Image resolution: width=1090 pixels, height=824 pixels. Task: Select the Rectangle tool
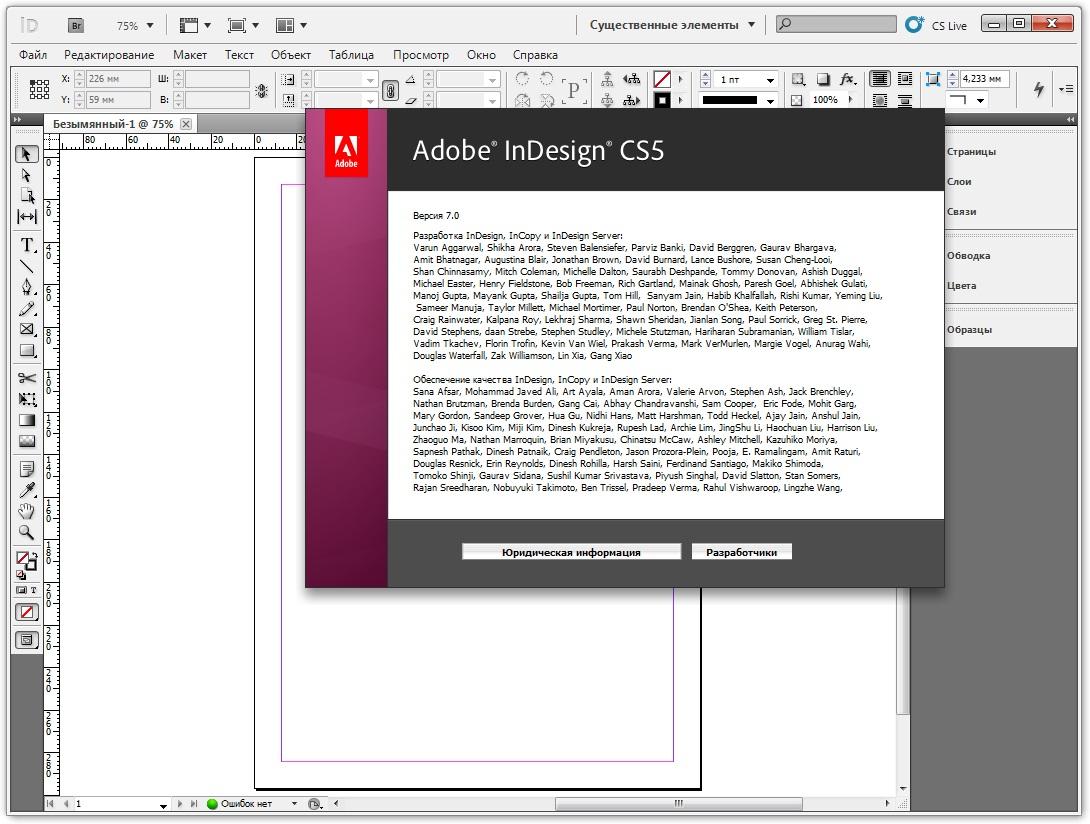(x=26, y=350)
